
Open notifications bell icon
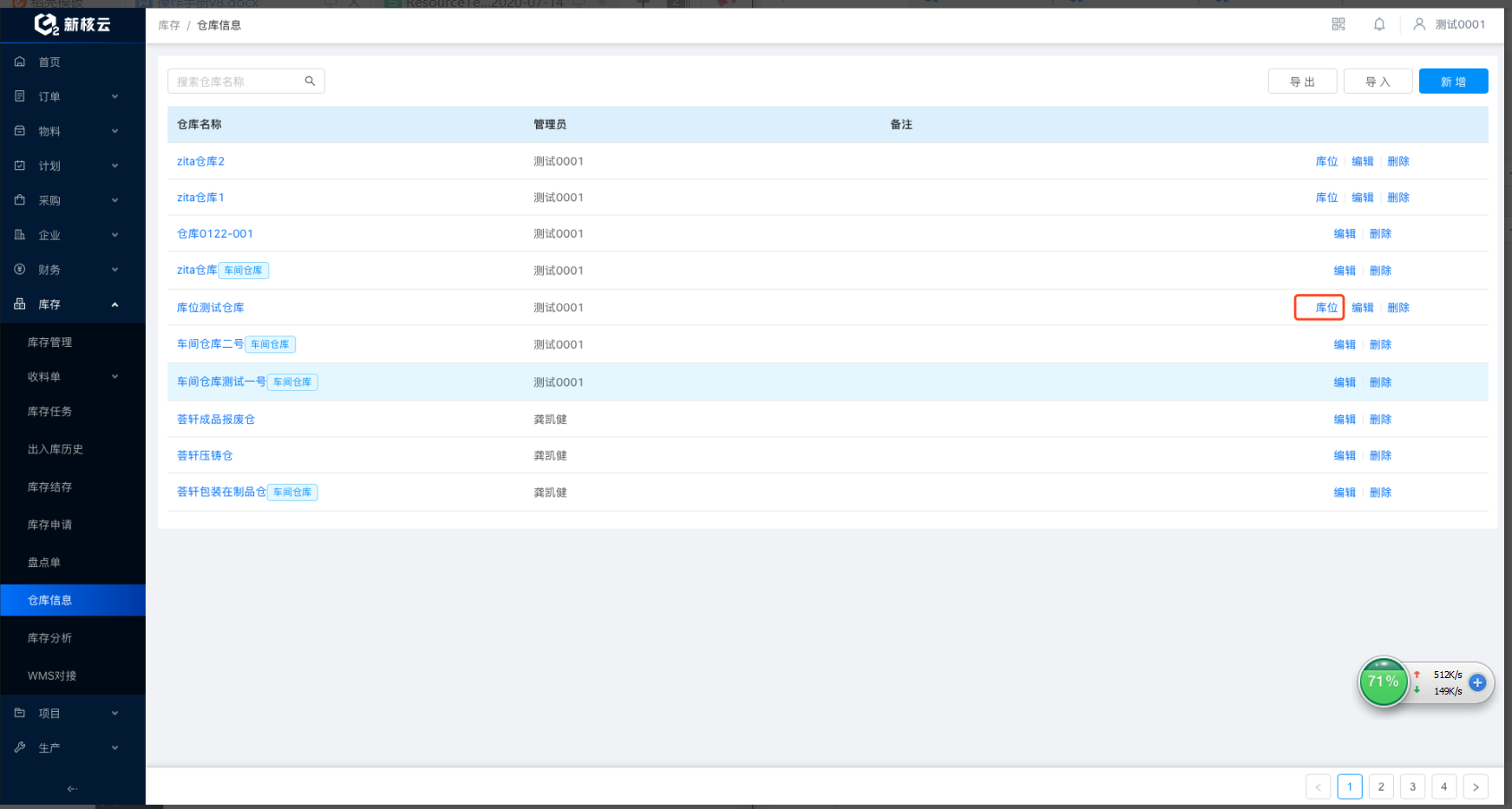click(x=1379, y=24)
